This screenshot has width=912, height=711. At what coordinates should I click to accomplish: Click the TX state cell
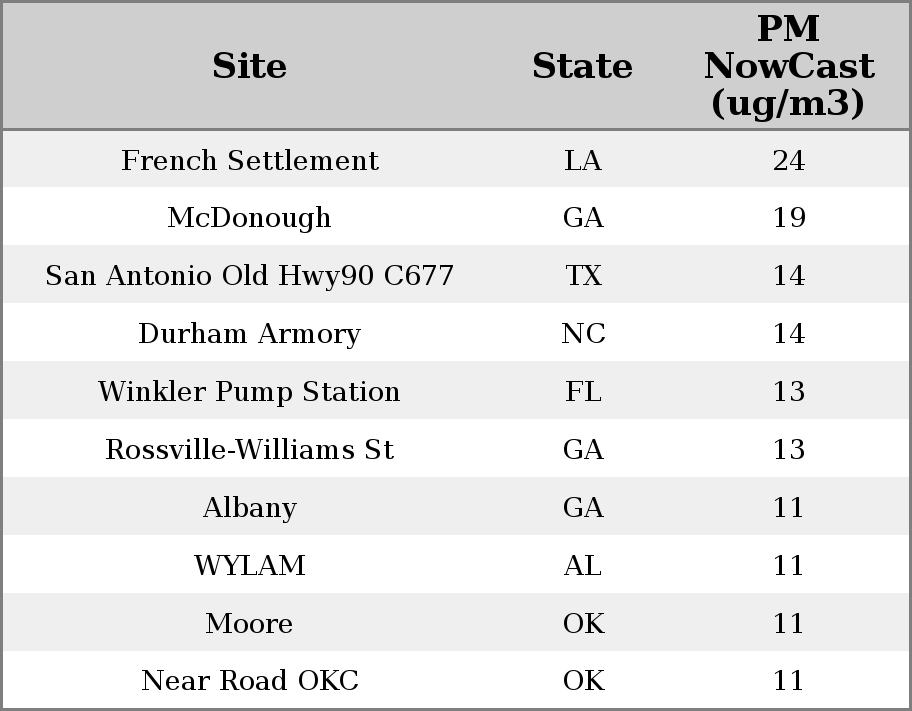click(x=583, y=276)
